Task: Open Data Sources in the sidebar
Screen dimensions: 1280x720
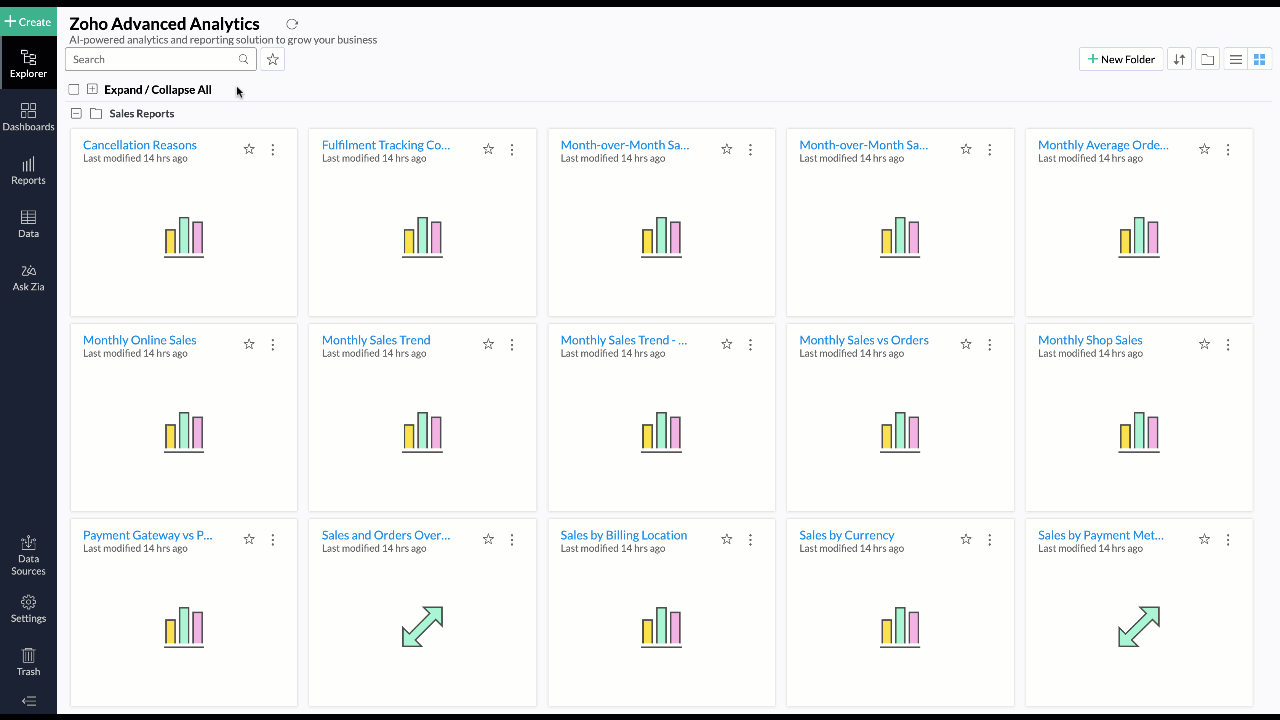Action: (28, 555)
